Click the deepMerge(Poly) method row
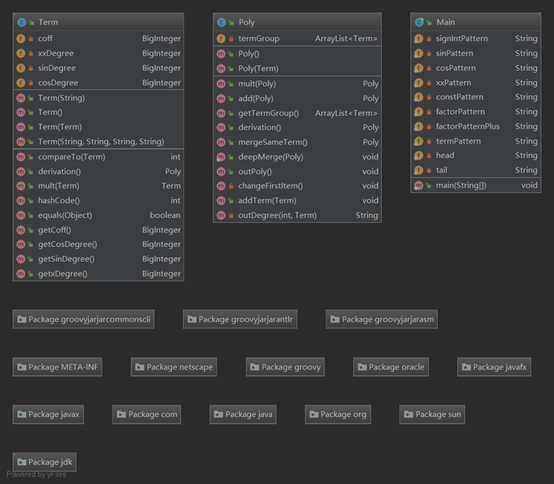 coord(297,157)
